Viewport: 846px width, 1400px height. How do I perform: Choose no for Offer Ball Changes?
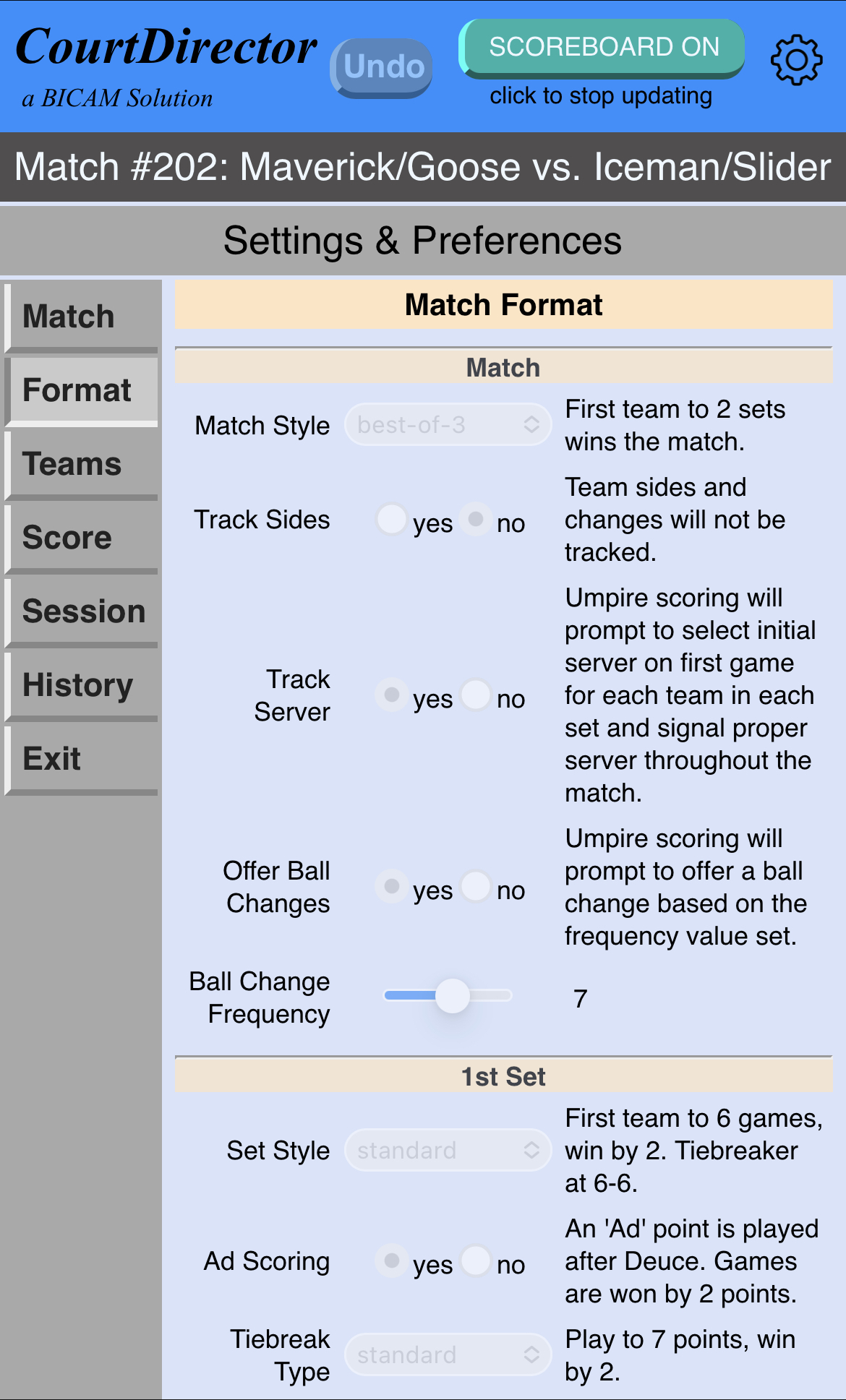pyautogui.click(x=476, y=887)
